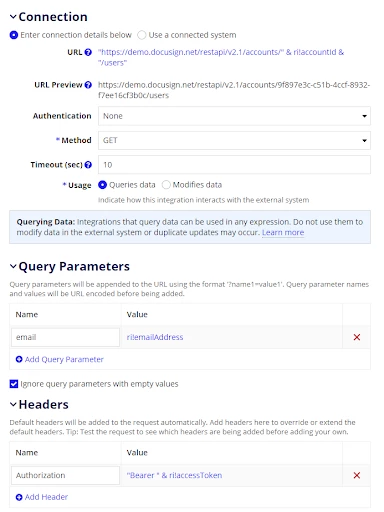Click the 'email' parameter name field

click(65, 337)
